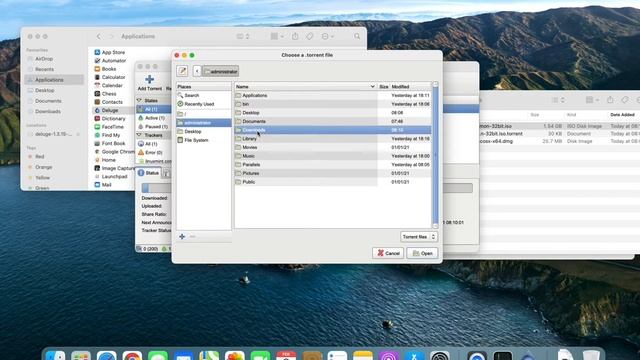Select the Red tag in Finder sidebar
The height and width of the screenshot is (360, 640).
pos(39,157)
